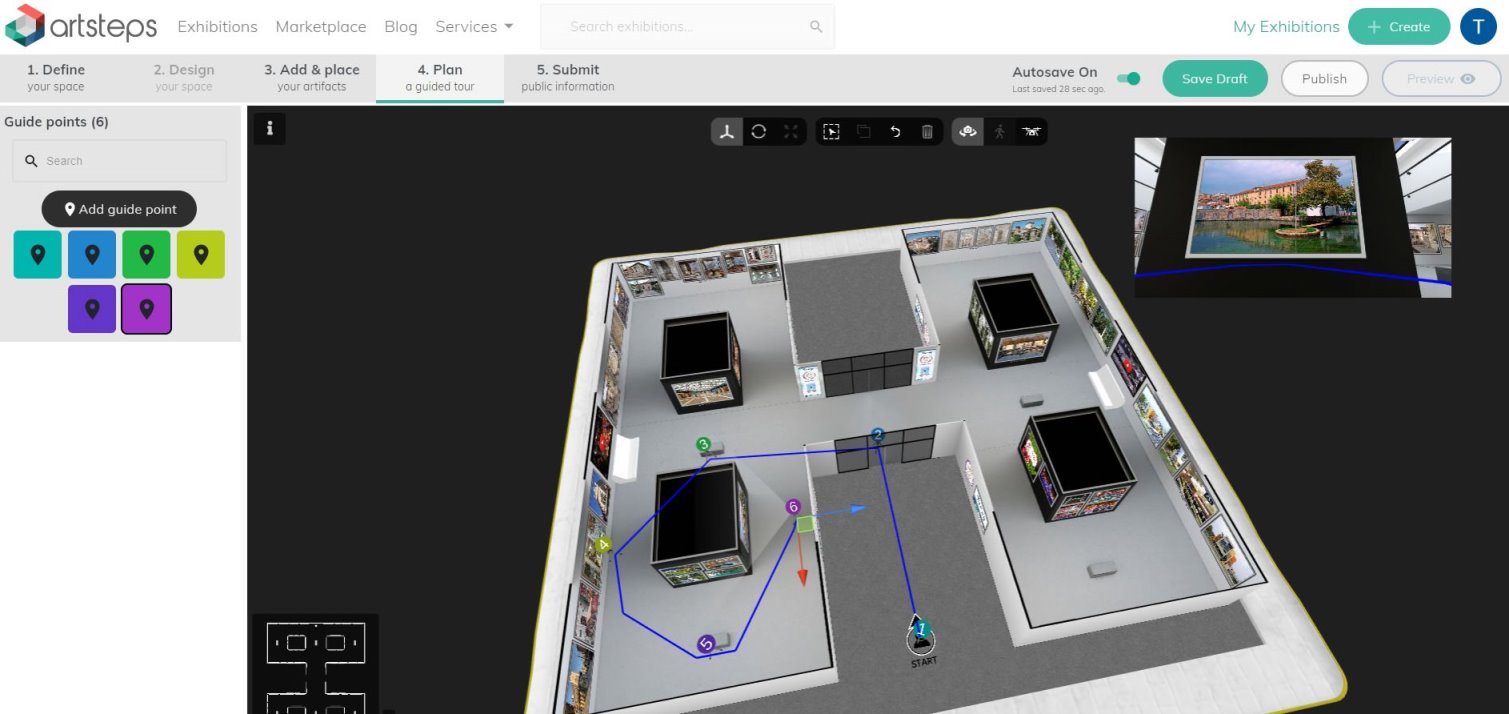Screen dimensions: 1509x714
Task: Toggle the Autosave switch off
Action: (1129, 78)
